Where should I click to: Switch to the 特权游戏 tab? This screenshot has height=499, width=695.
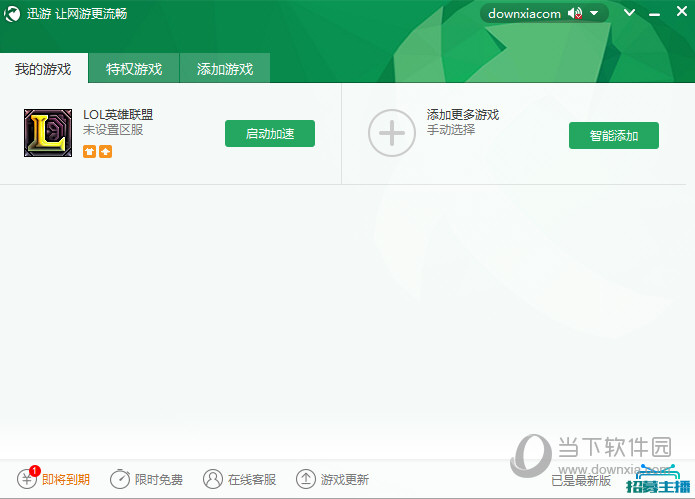click(x=134, y=69)
